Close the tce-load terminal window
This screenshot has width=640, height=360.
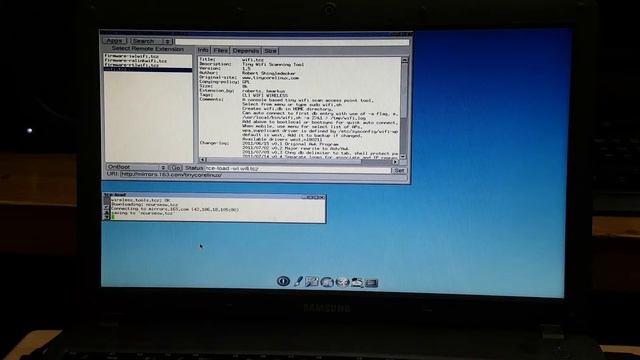[x=322, y=197]
